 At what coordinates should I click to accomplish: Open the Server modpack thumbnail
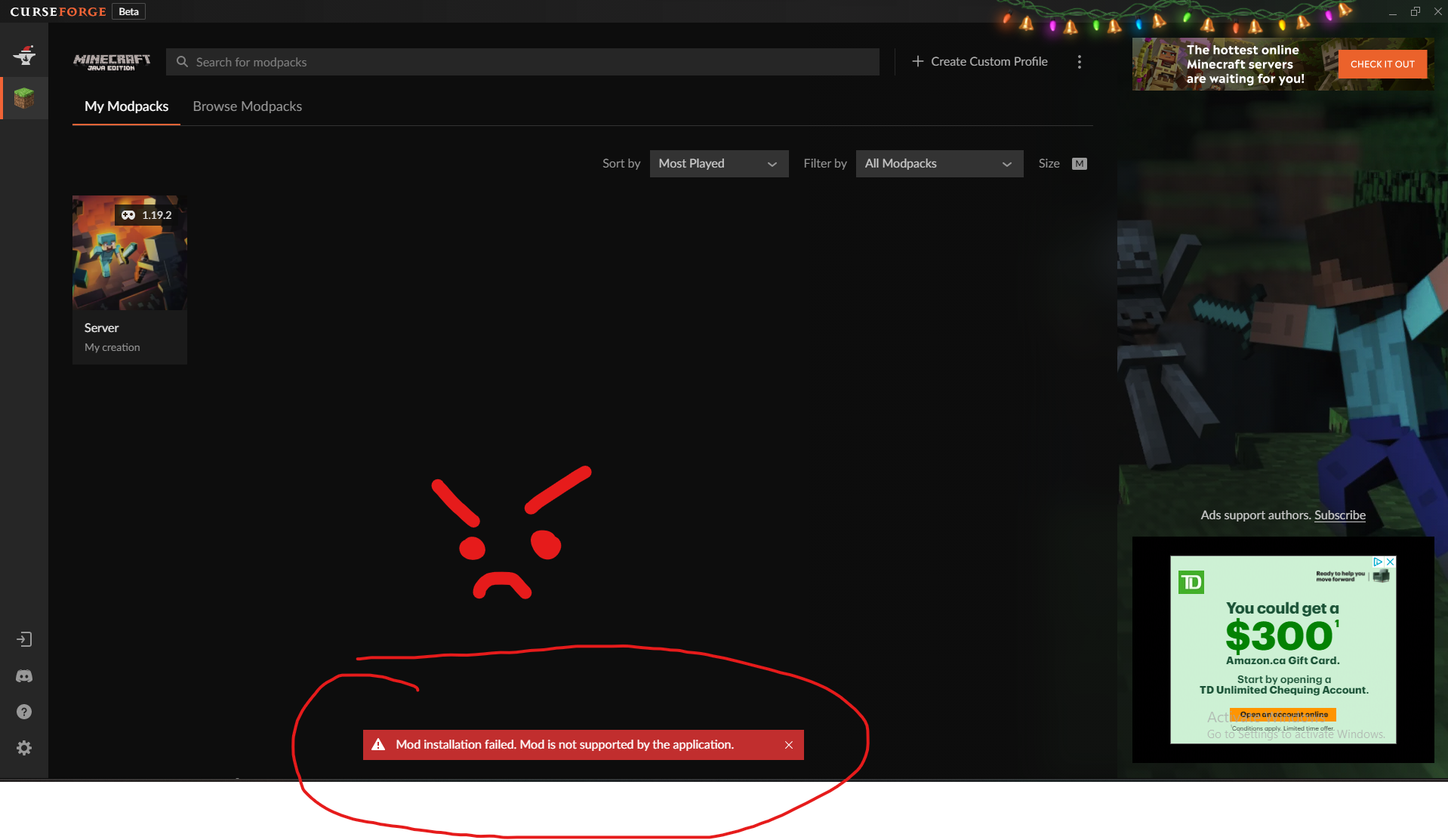130,253
